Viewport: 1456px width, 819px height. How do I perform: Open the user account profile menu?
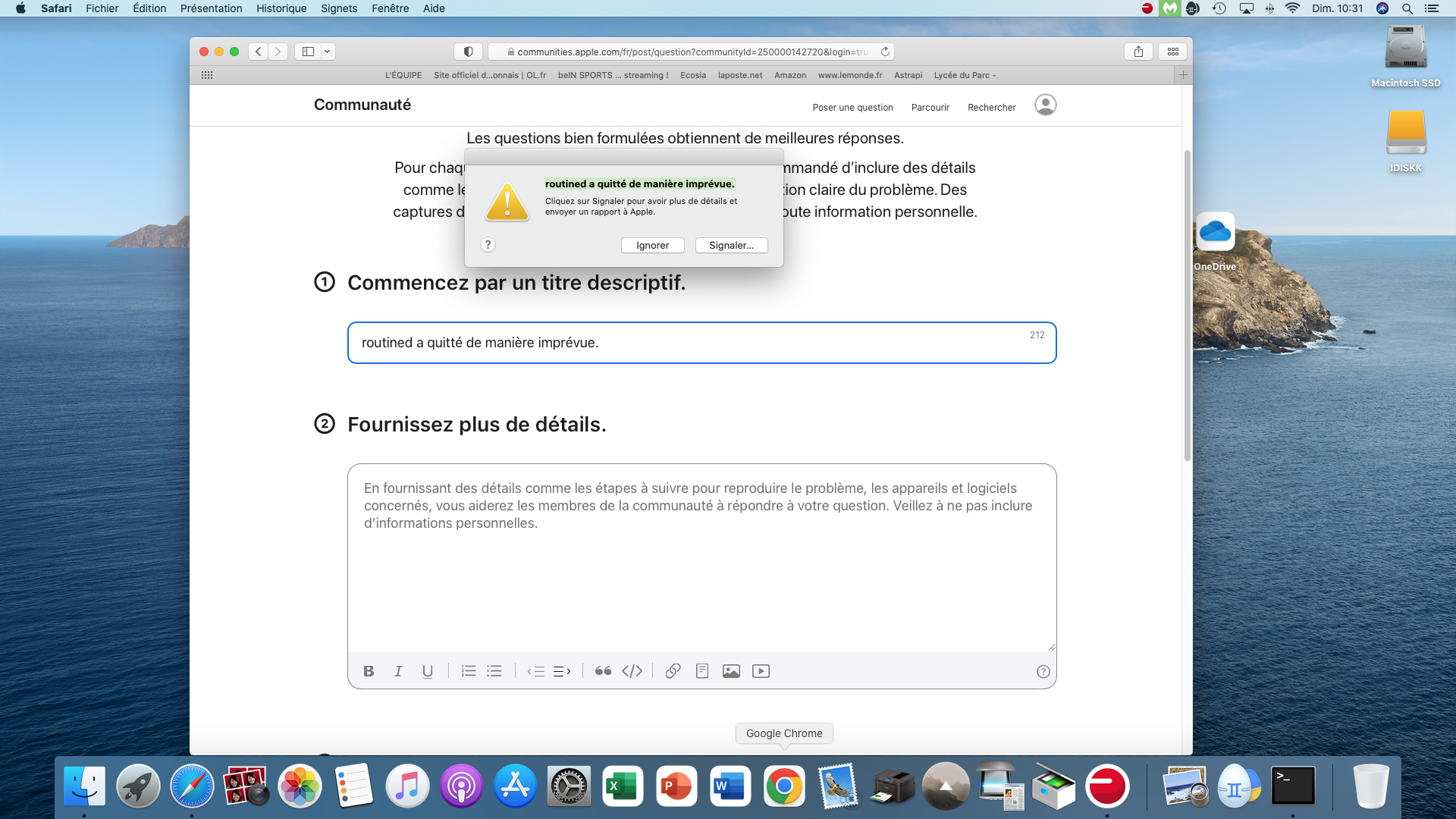tap(1045, 105)
